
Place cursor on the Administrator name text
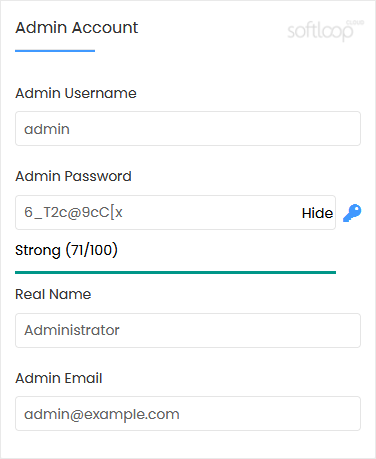point(72,330)
